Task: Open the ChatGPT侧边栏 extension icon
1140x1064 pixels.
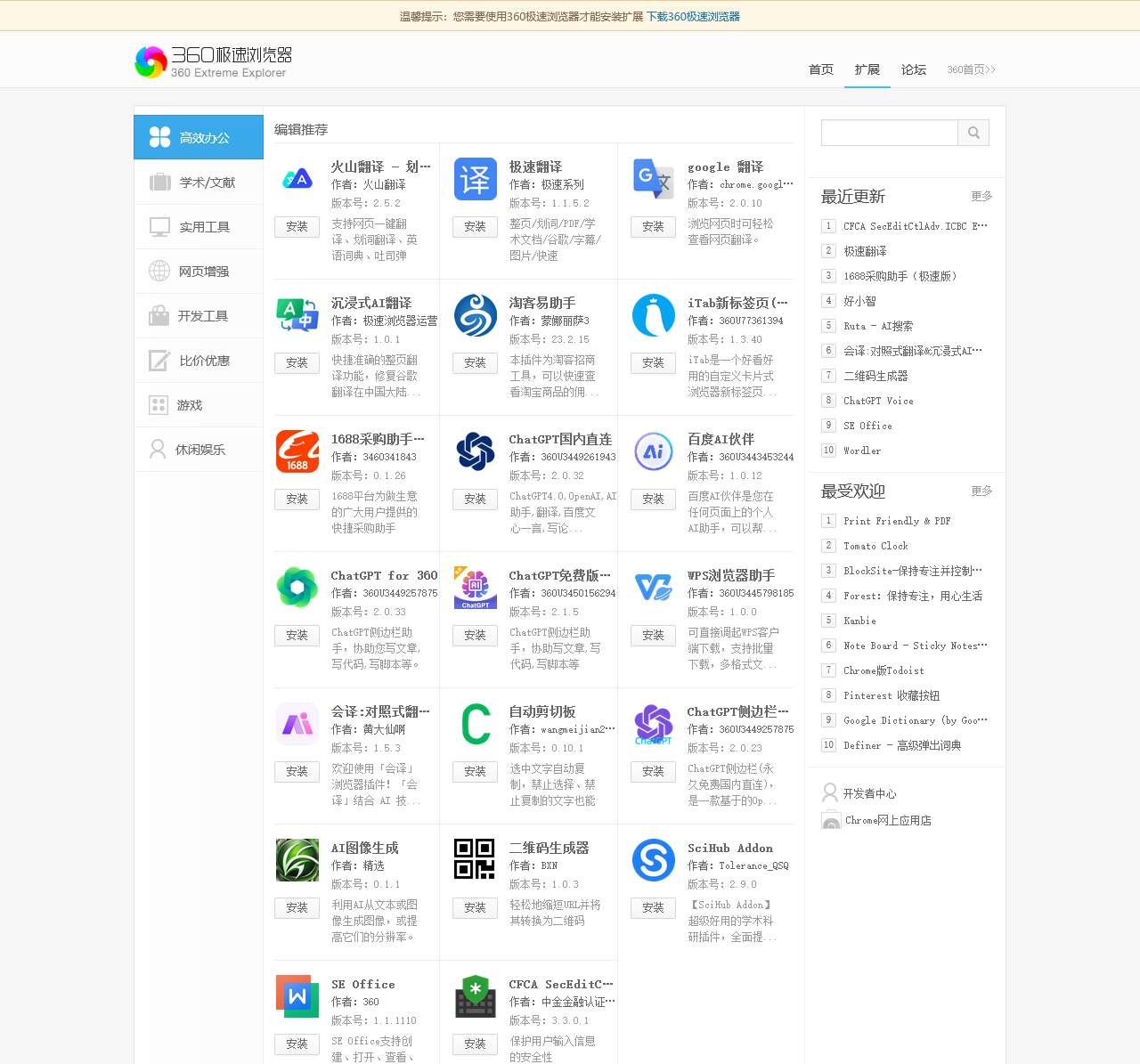Action: 654,724
